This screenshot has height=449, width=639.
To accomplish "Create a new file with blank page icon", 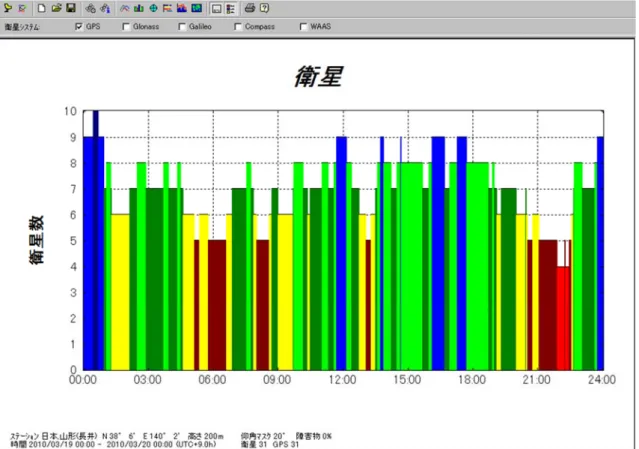I will pyautogui.click(x=41, y=8).
